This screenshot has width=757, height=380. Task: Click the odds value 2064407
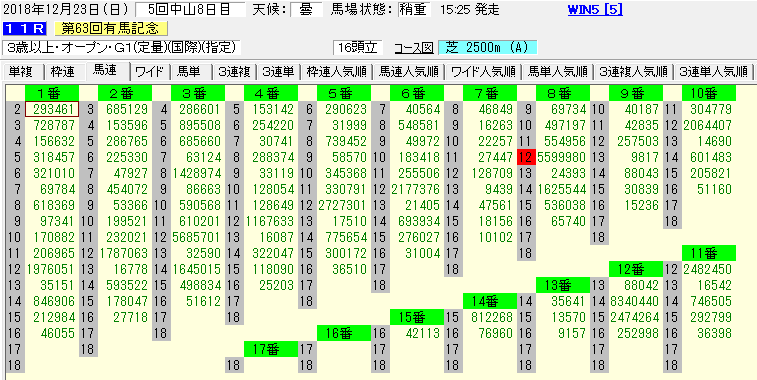pos(707,125)
